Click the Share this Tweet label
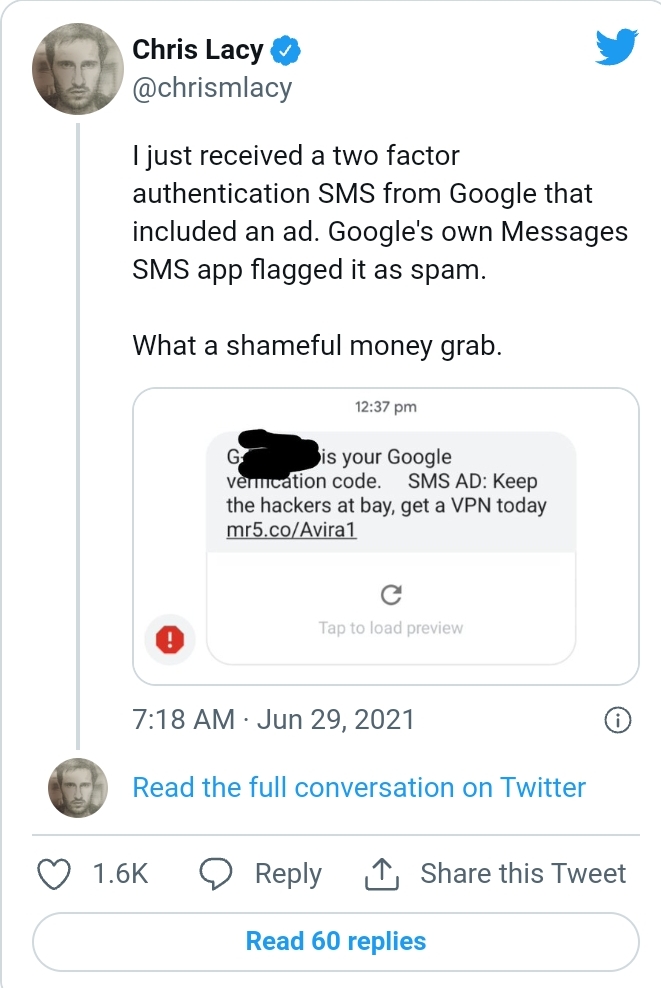 click(523, 873)
